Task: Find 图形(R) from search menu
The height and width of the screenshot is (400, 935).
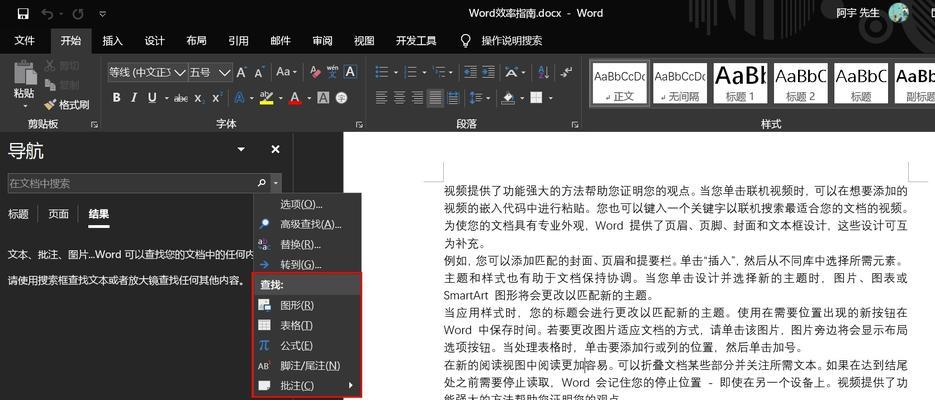Action: click(x=307, y=305)
